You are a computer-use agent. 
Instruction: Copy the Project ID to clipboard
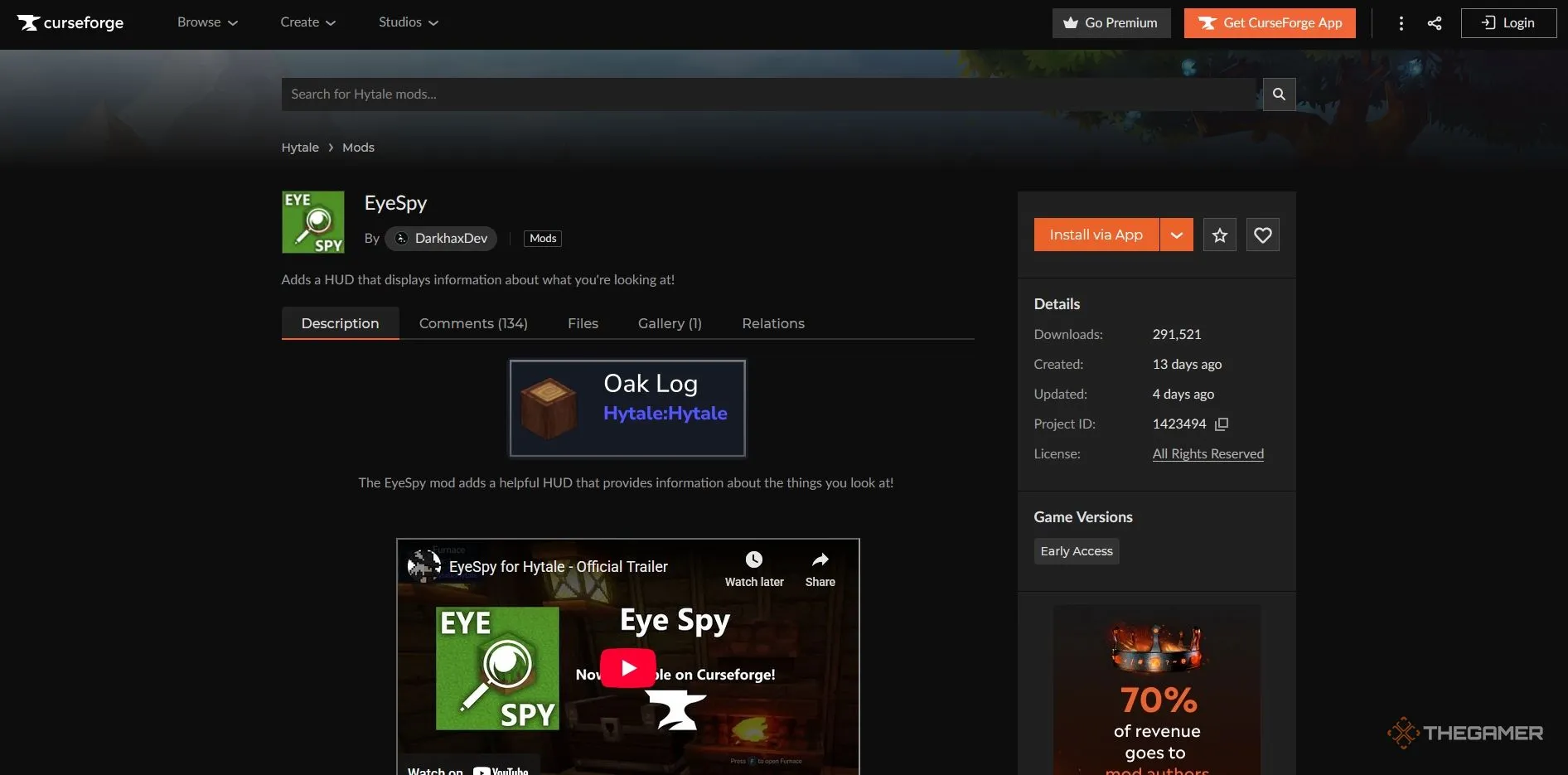click(x=1222, y=424)
